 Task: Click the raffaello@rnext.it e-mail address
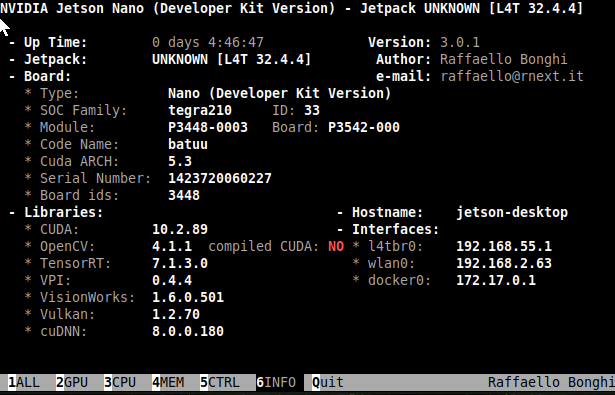(512, 76)
